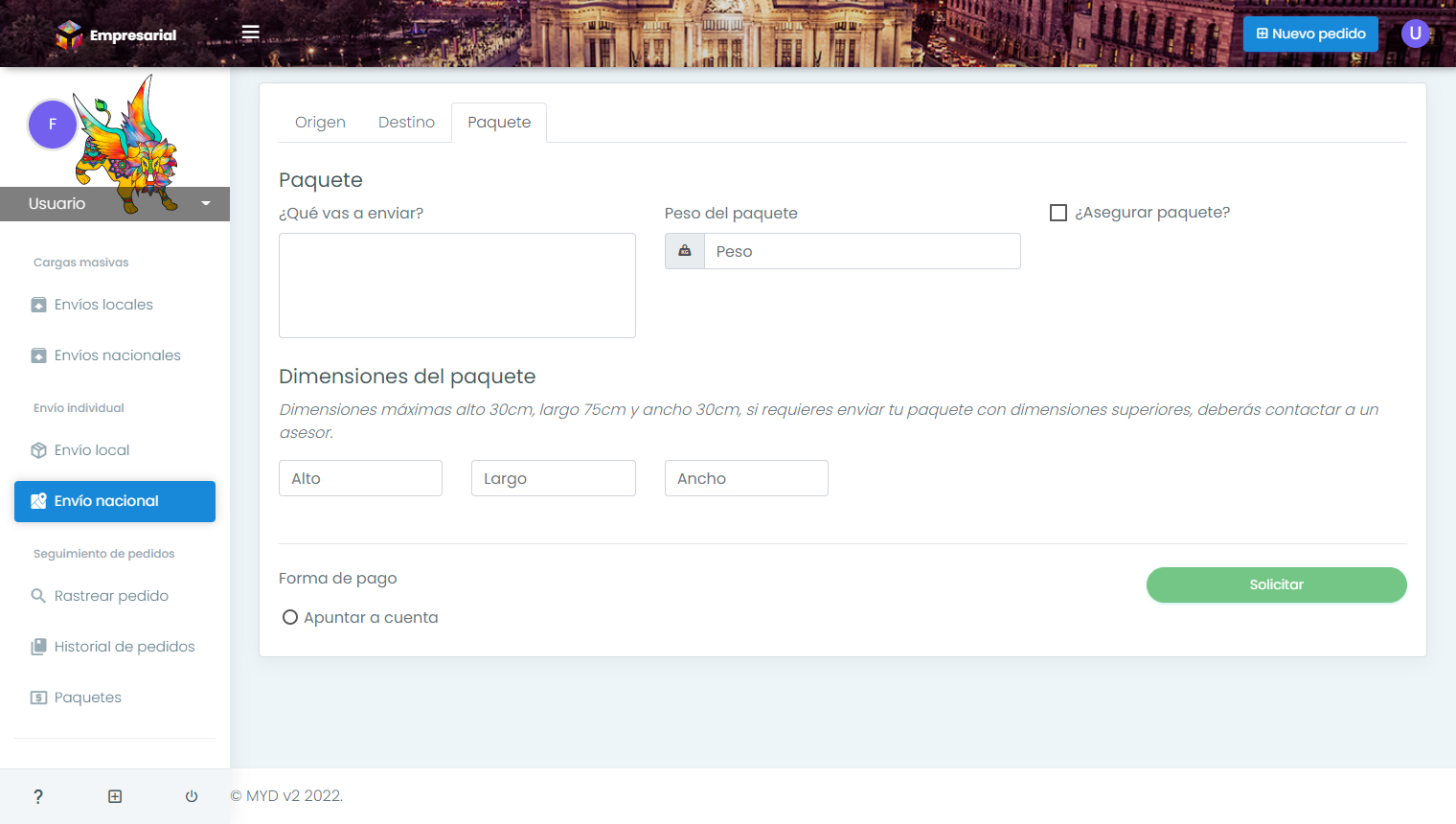Select the Apuntar a cuenta radio option
This screenshot has width=1456, height=824.
pyautogui.click(x=290, y=617)
